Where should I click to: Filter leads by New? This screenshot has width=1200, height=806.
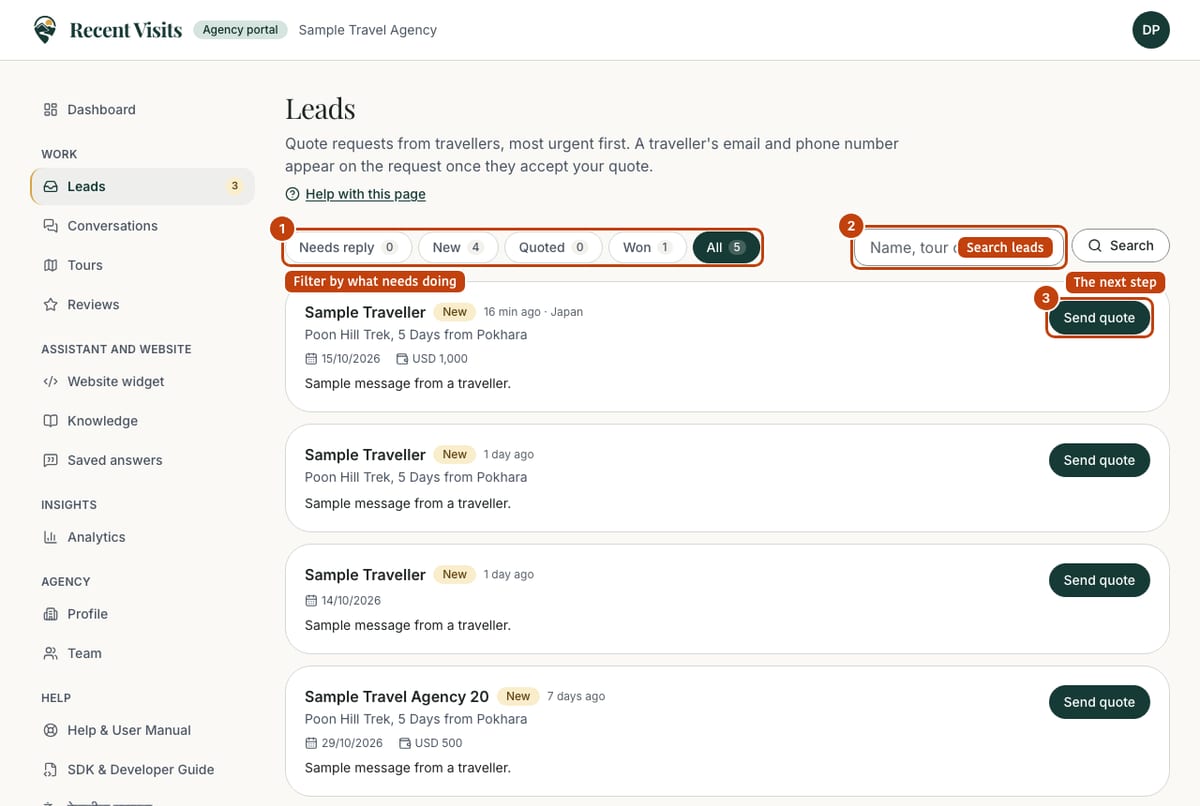coord(458,247)
